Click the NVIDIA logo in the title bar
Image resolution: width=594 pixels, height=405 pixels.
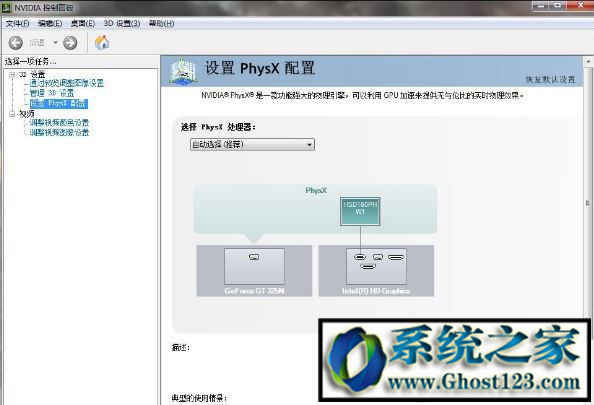tap(6, 7)
